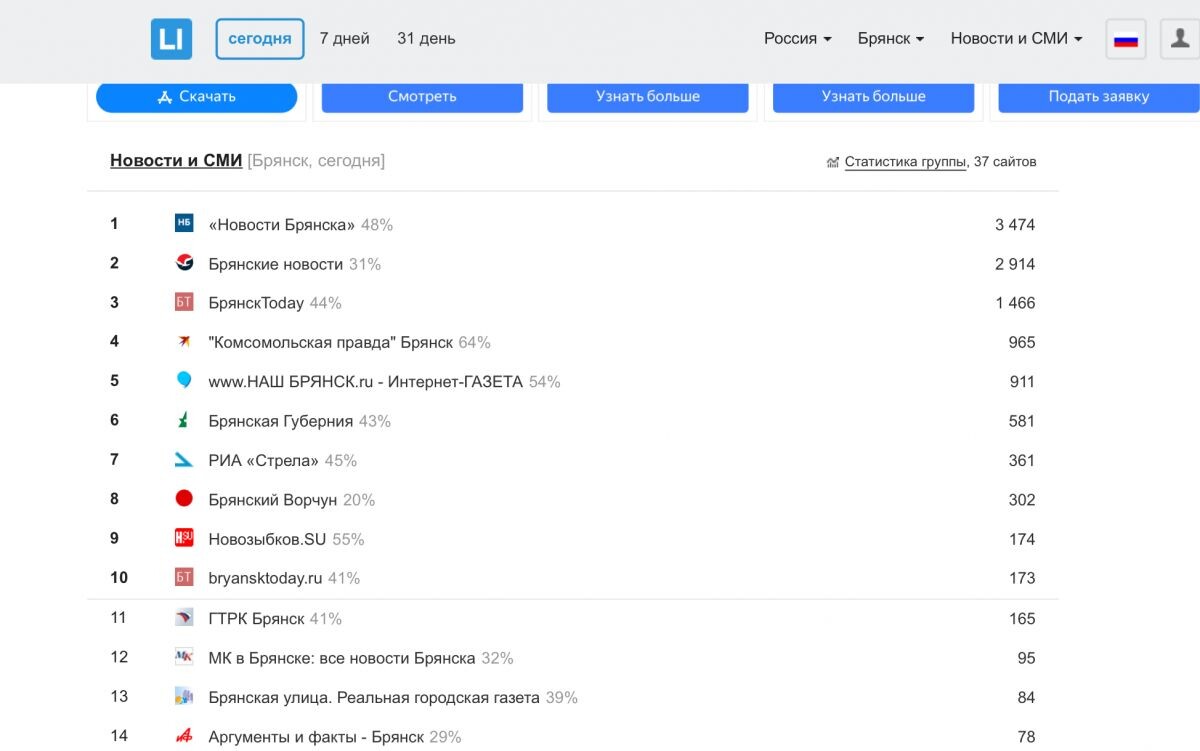Click the Брянская улица favicon
This screenshot has width=1200, height=751.
pyautogui.click(x=184, y=697)
